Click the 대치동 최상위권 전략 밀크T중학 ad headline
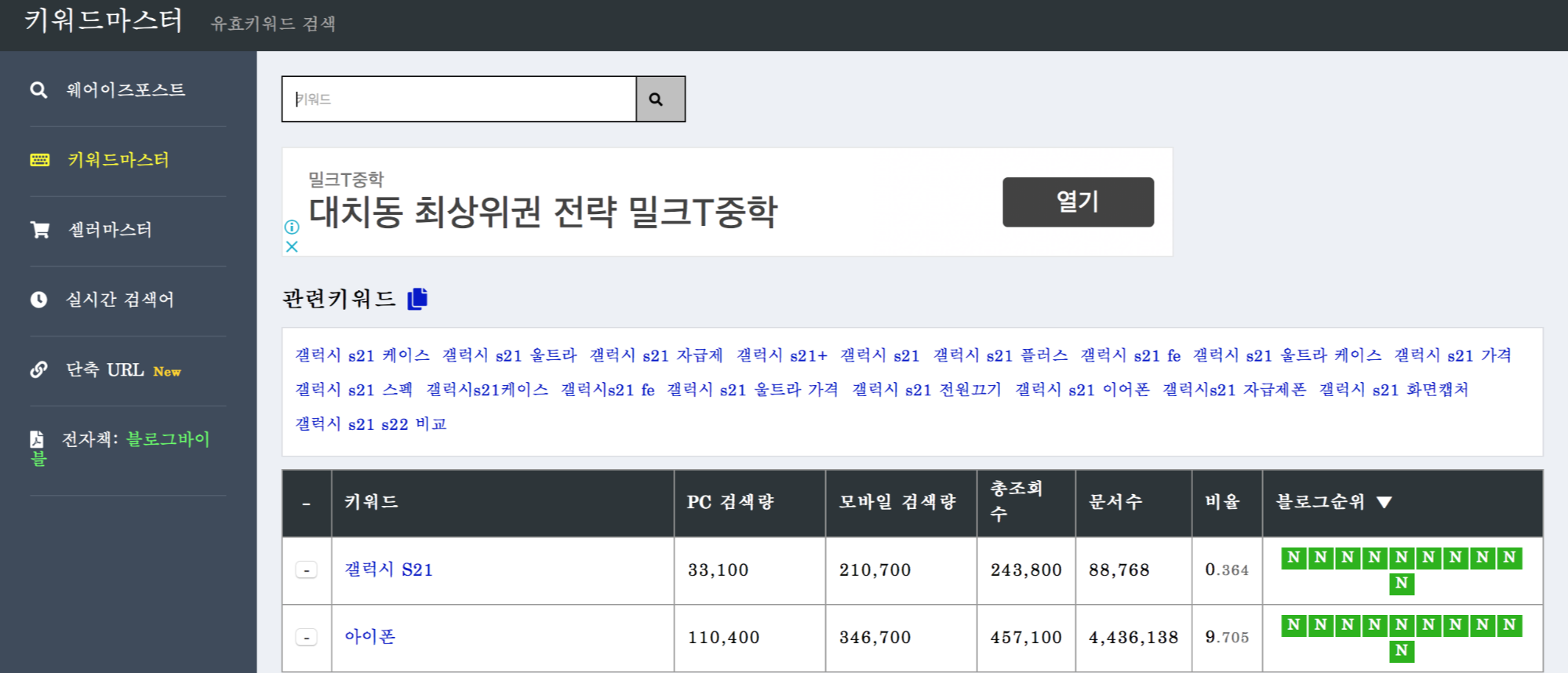The width and height of the screenshot is (1568, 673). [543, 213]
